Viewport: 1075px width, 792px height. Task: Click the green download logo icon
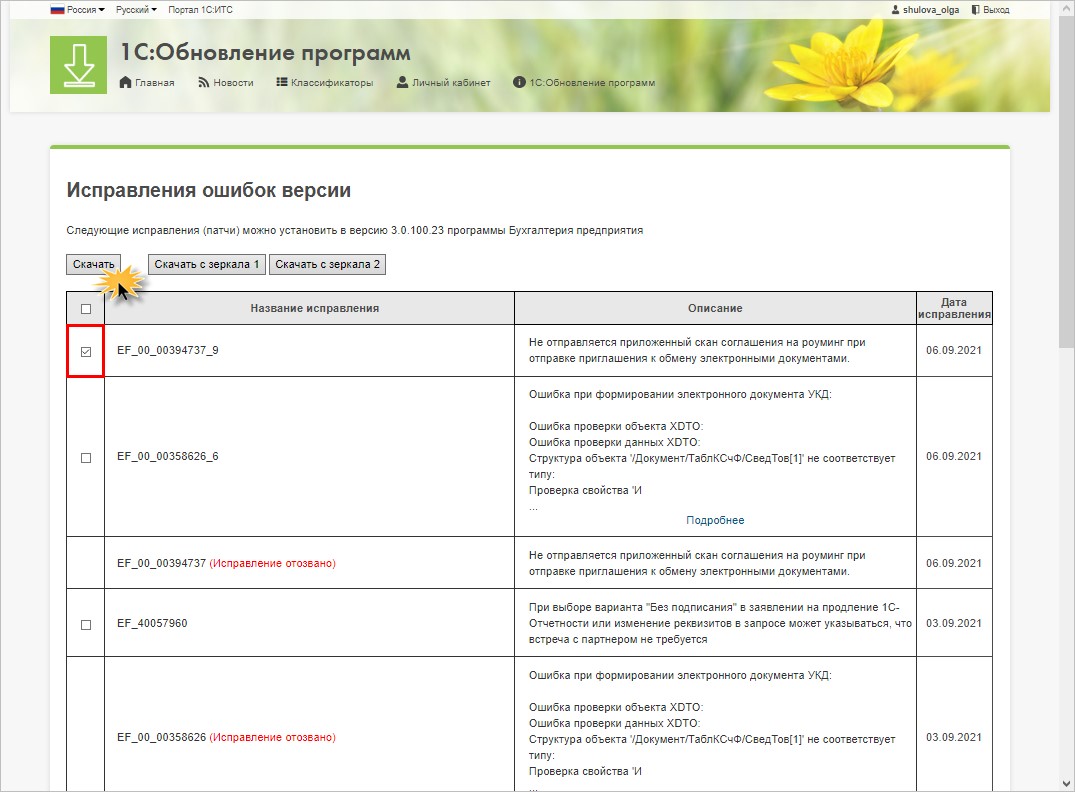(78, 64)
